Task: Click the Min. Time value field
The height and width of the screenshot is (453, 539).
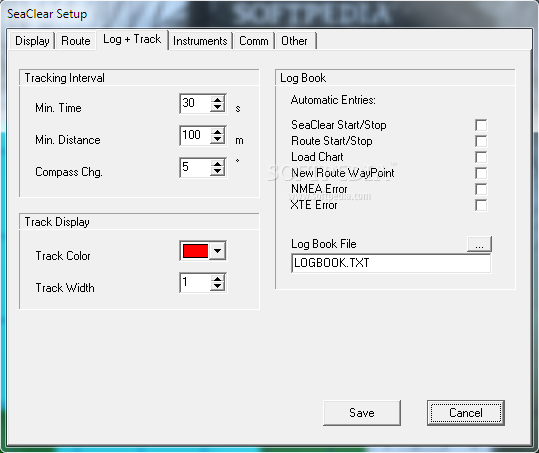Action: pos(196,103)
